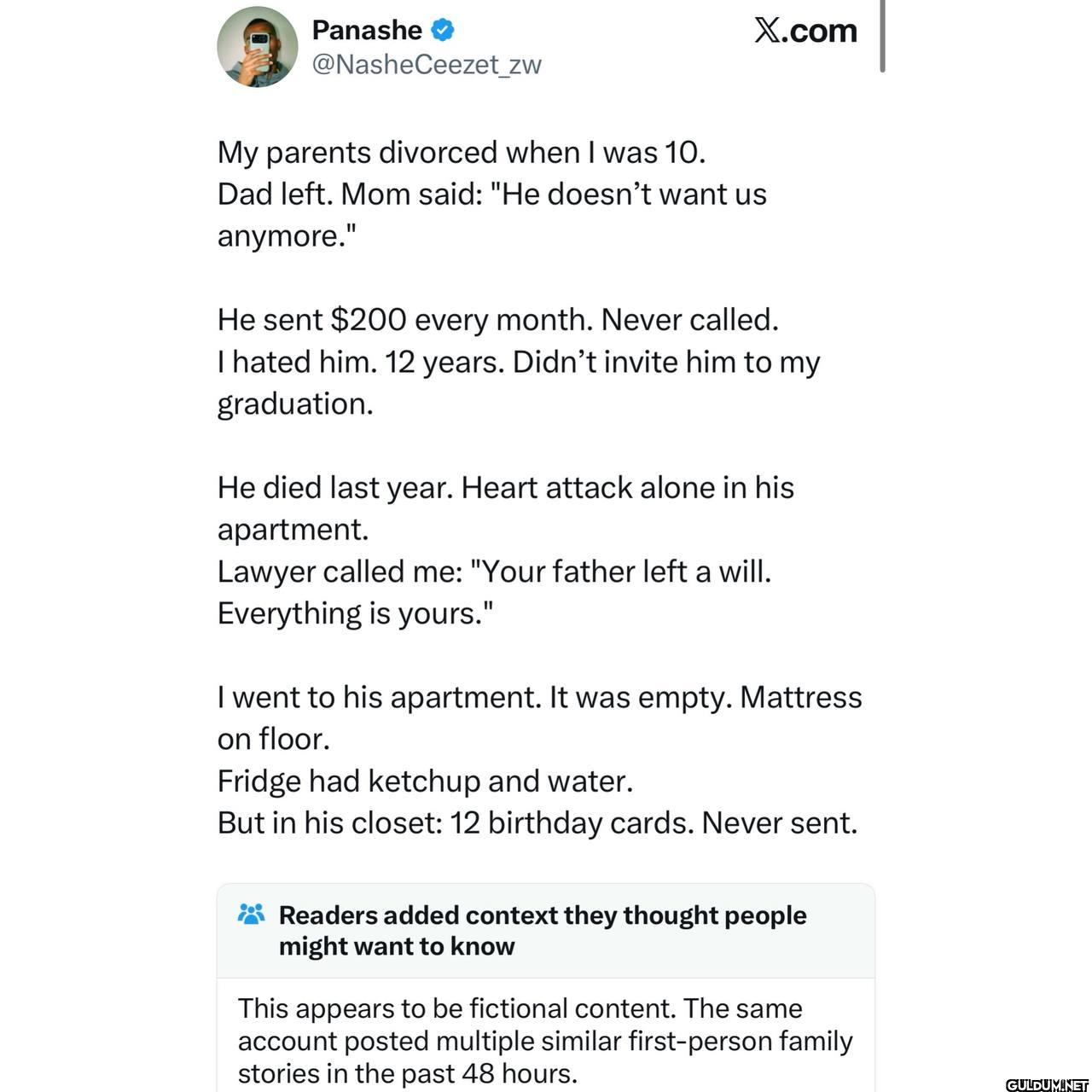
Task: Click the line 'My parents divorced when I was 10.'
Action: tap(462, 153)
